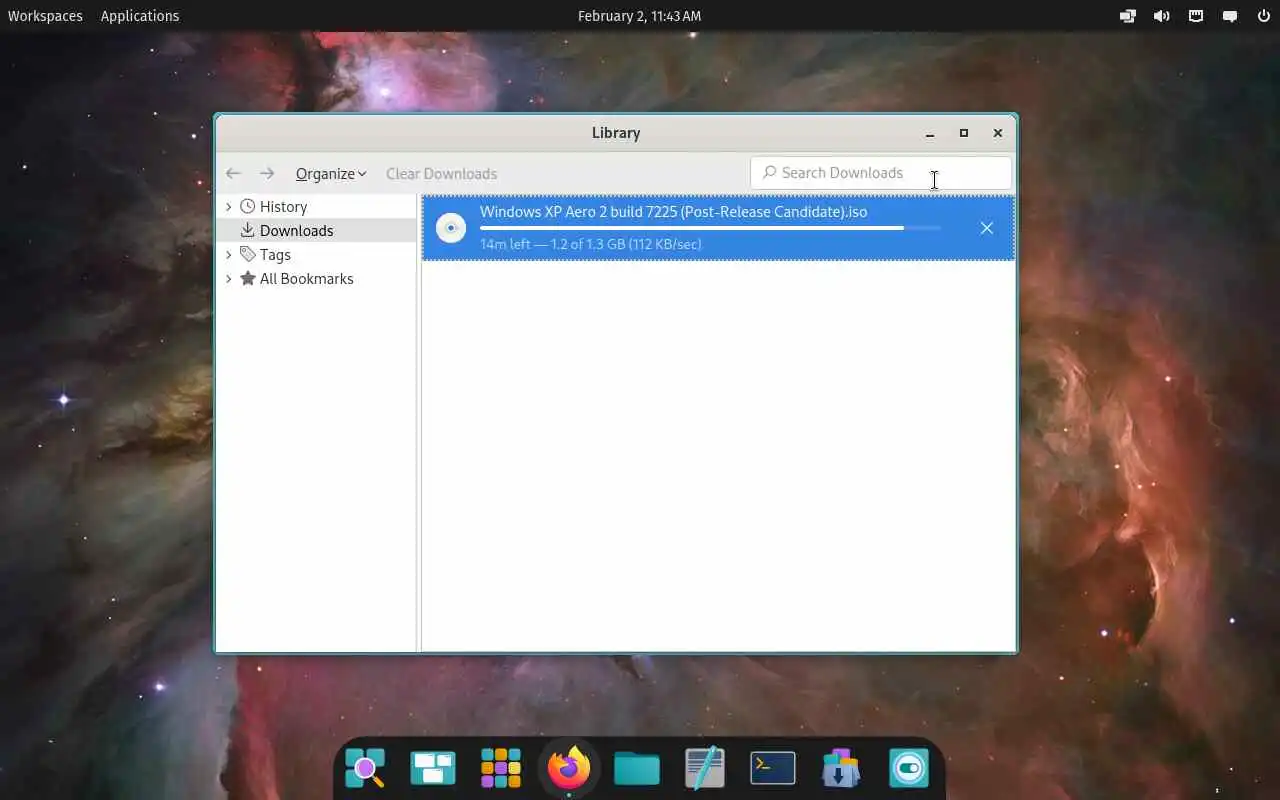Click the star icon beside All Bookmarks
Screen dimensions: 1280x800
pos(247,278)
